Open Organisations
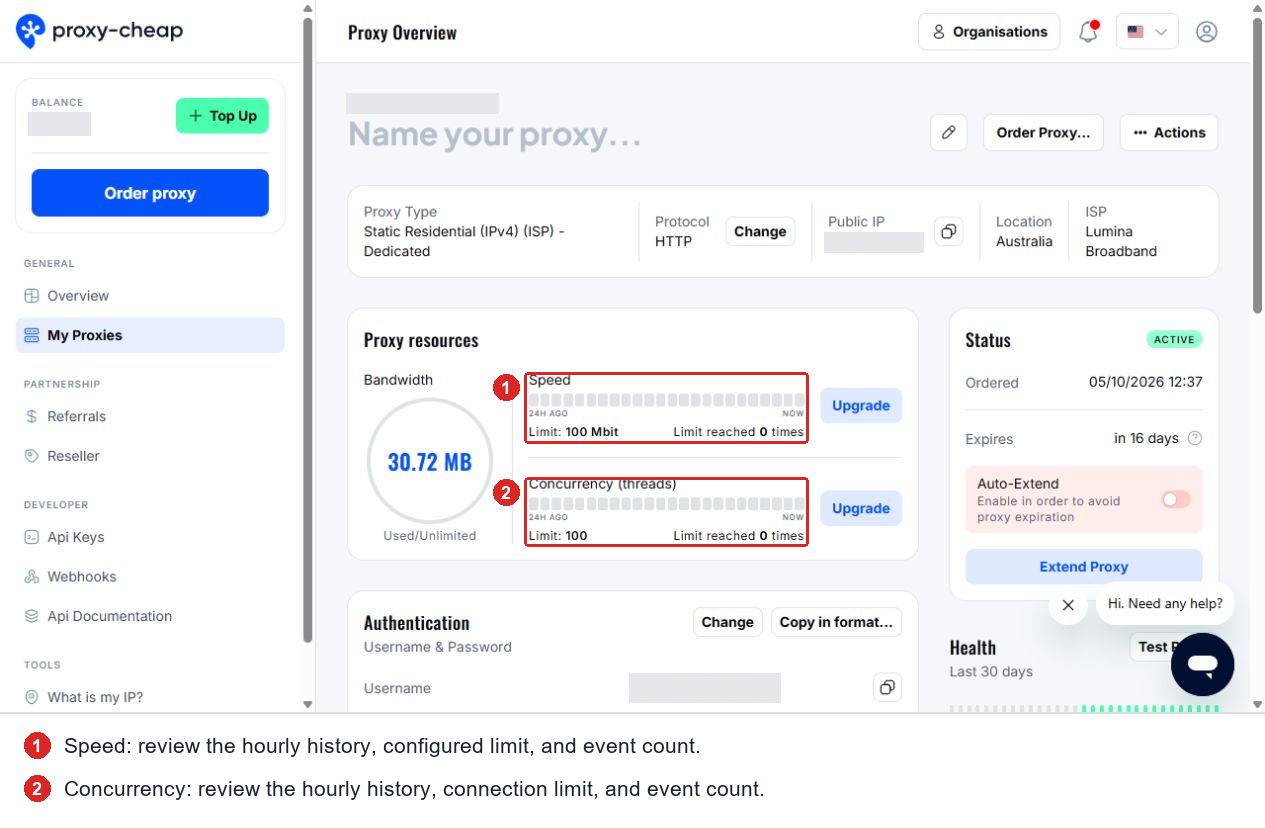The image size is (1265, 828). 989,32
